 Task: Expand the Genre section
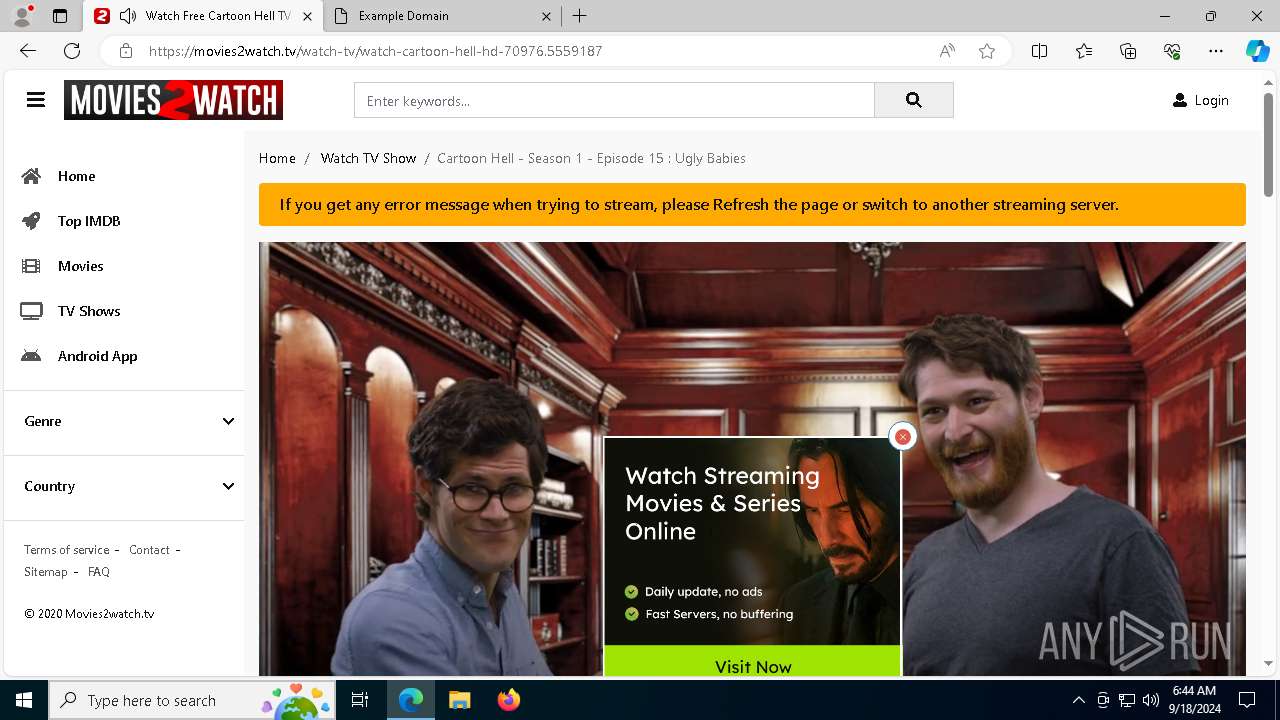pyautogui.click(x=124, y=421)
